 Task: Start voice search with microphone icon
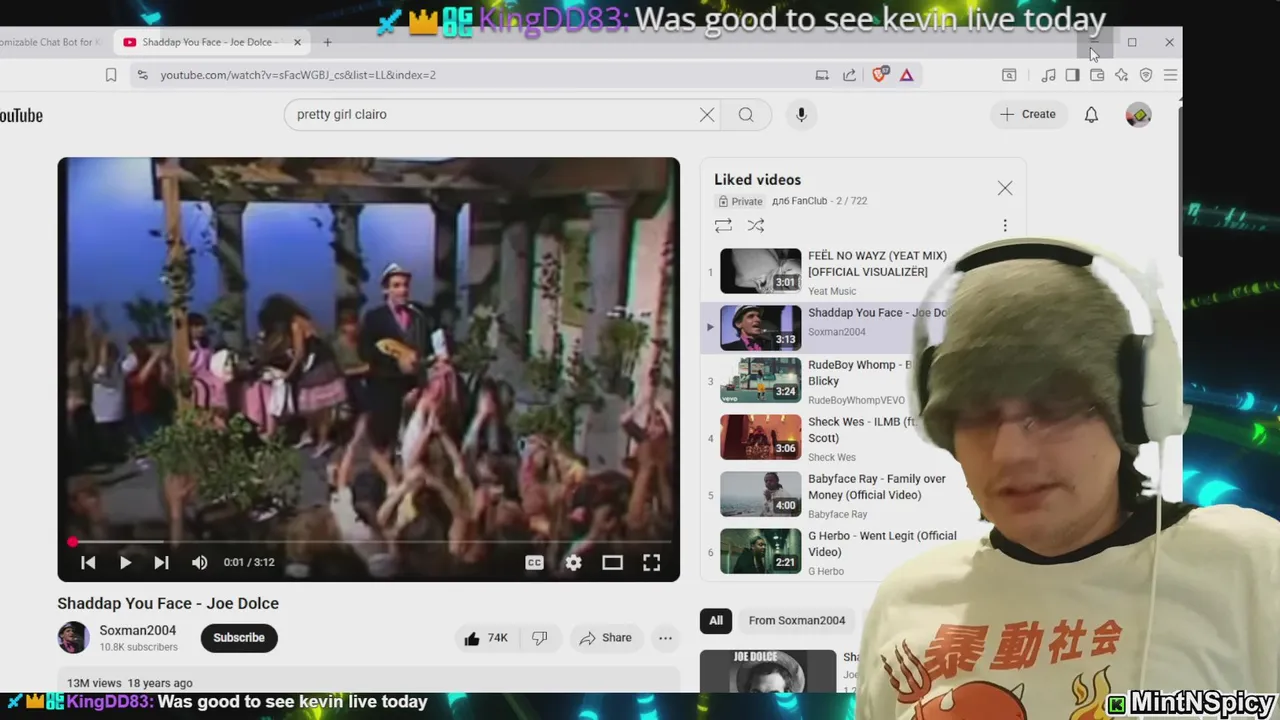801,114
